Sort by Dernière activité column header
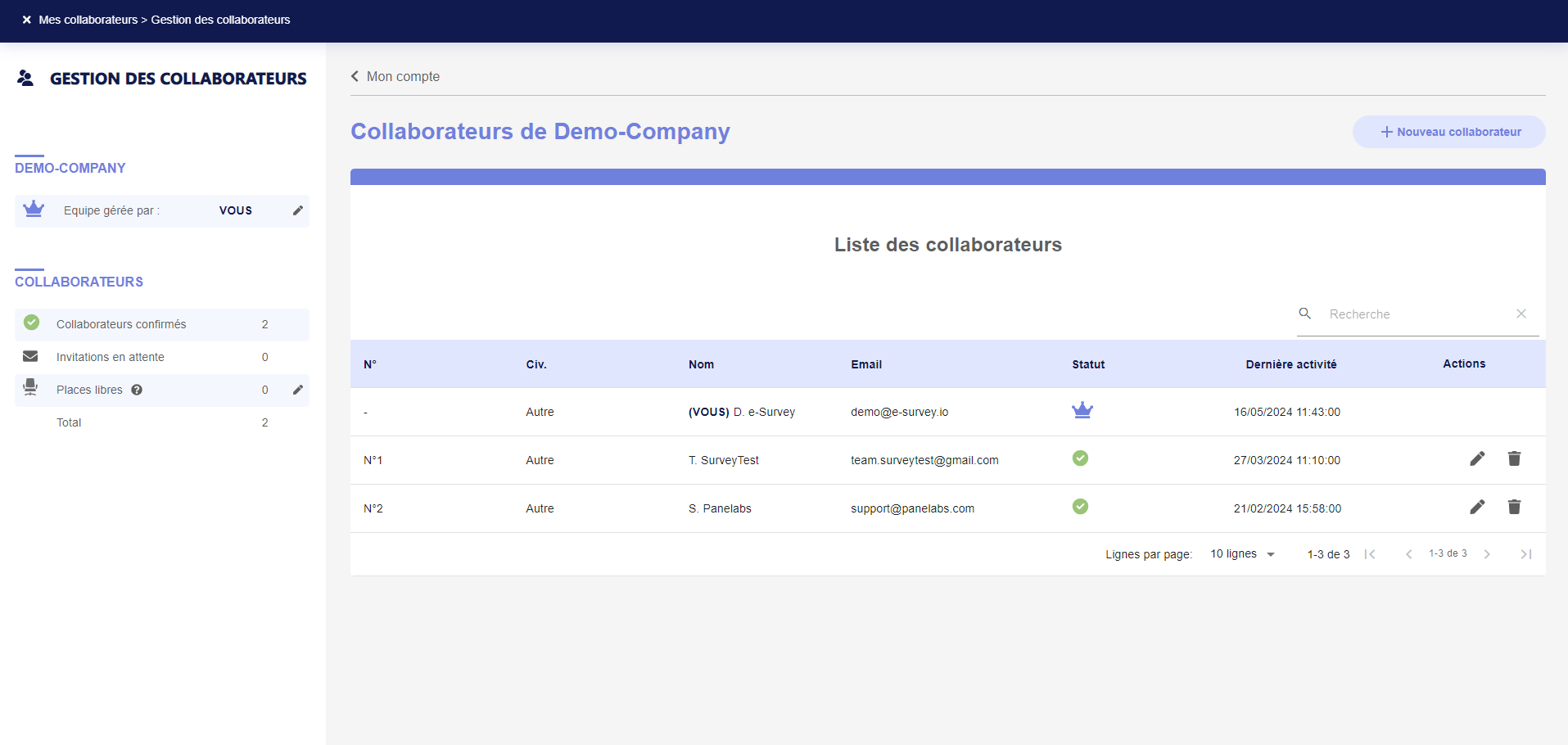This screenshot has height=745, width=1568. click(1290, 364)
